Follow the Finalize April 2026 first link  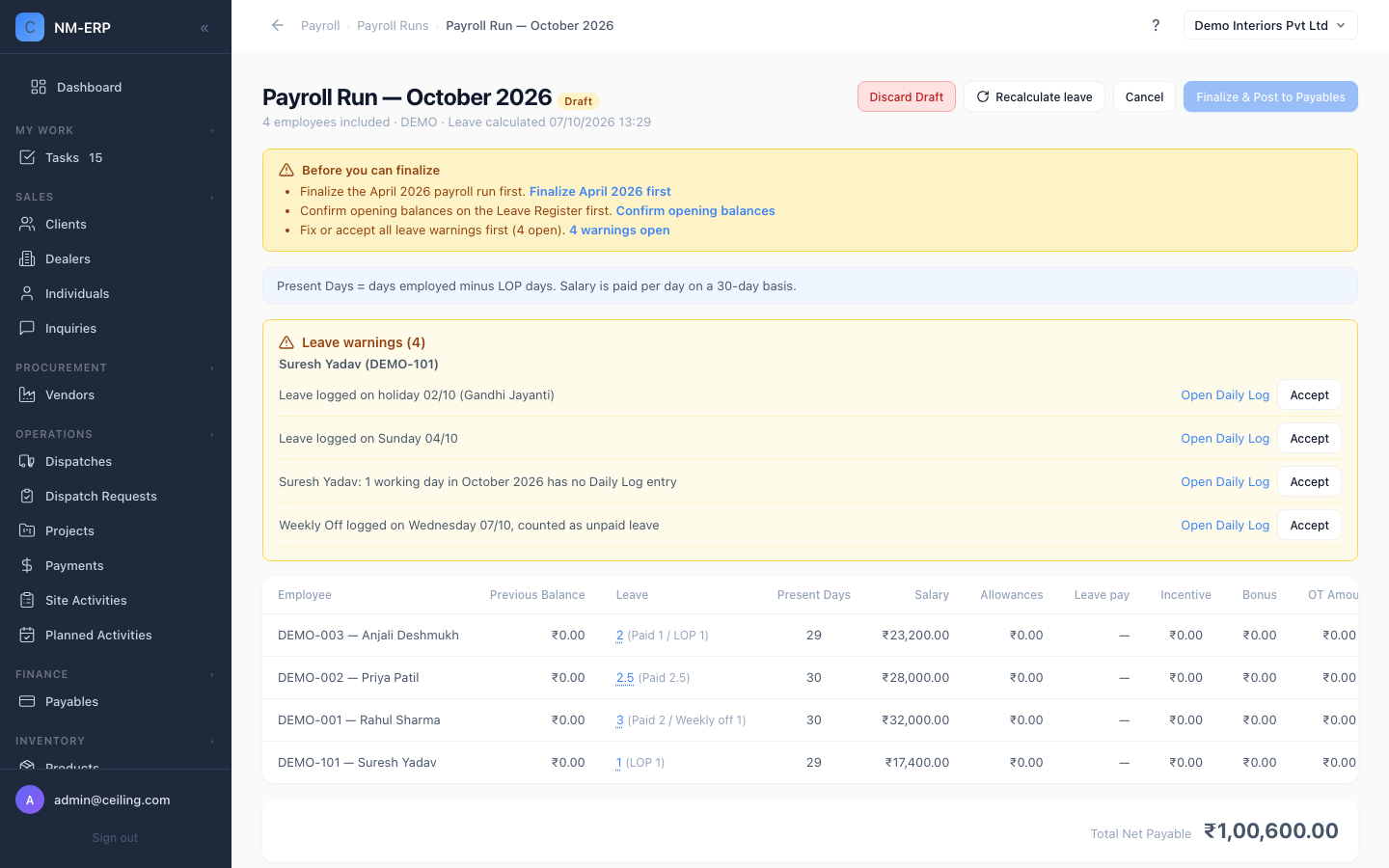tap(600, 191)
